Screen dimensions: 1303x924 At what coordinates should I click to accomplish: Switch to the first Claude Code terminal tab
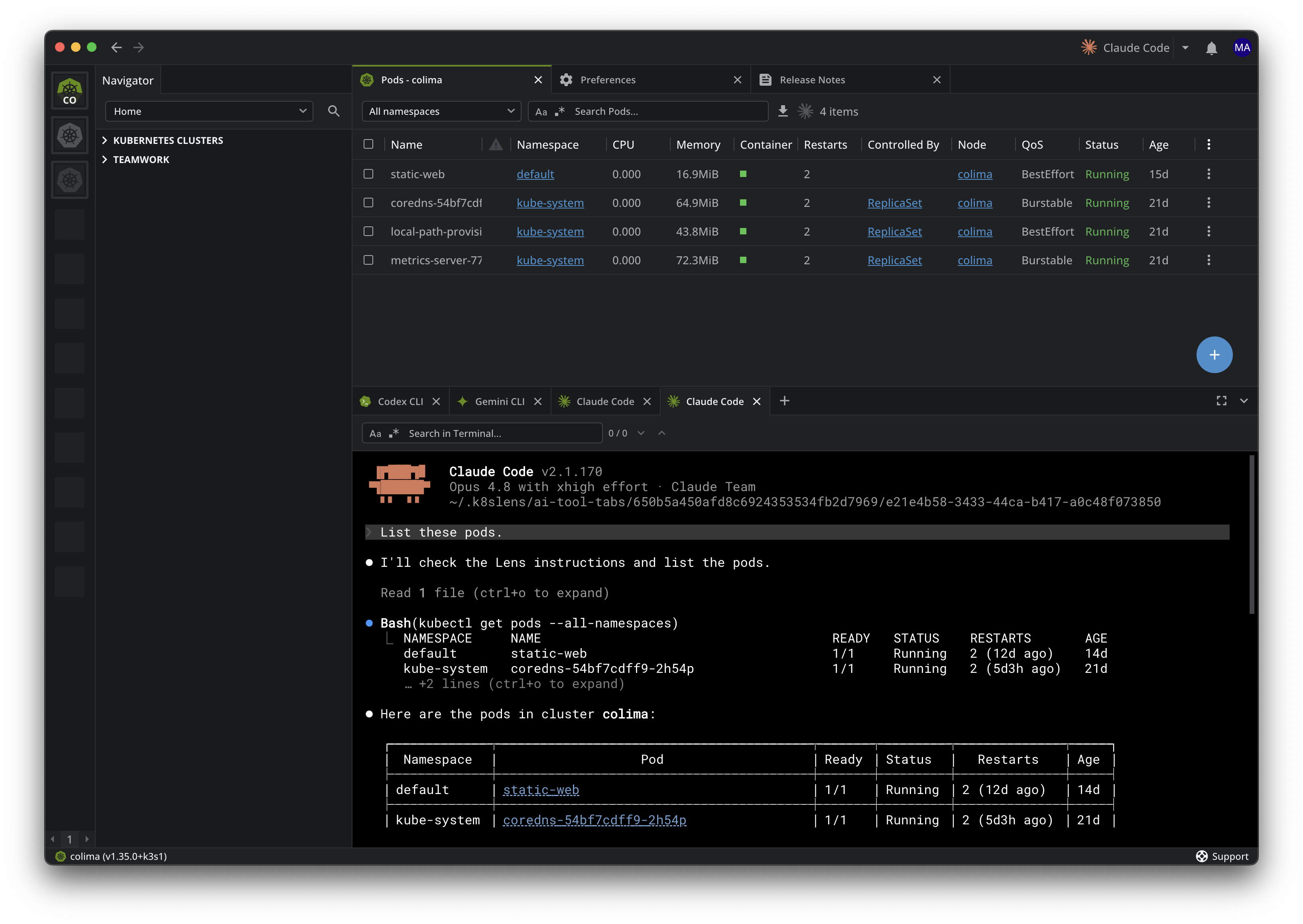604,402
